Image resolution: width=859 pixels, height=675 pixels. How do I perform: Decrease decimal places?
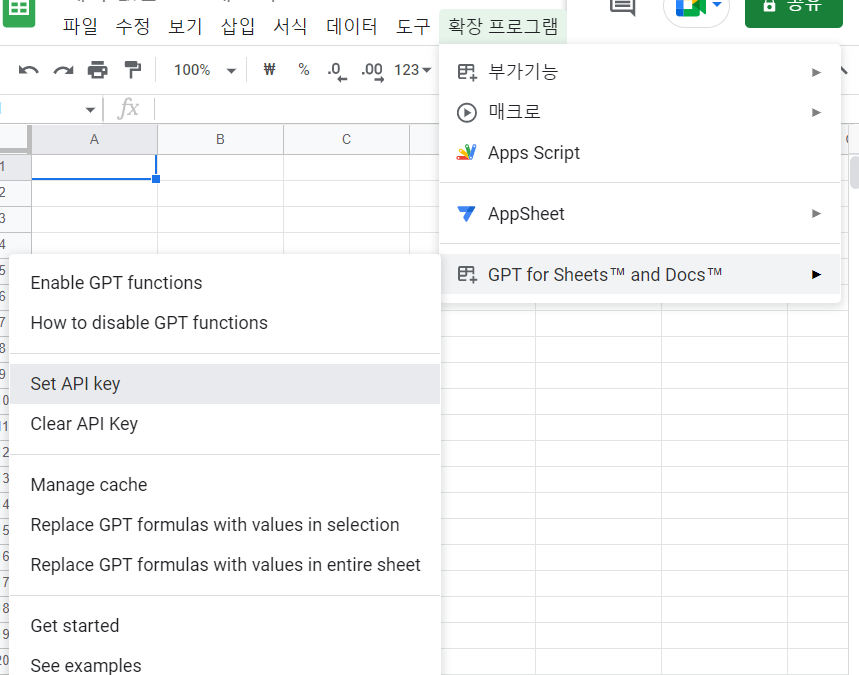337,71
